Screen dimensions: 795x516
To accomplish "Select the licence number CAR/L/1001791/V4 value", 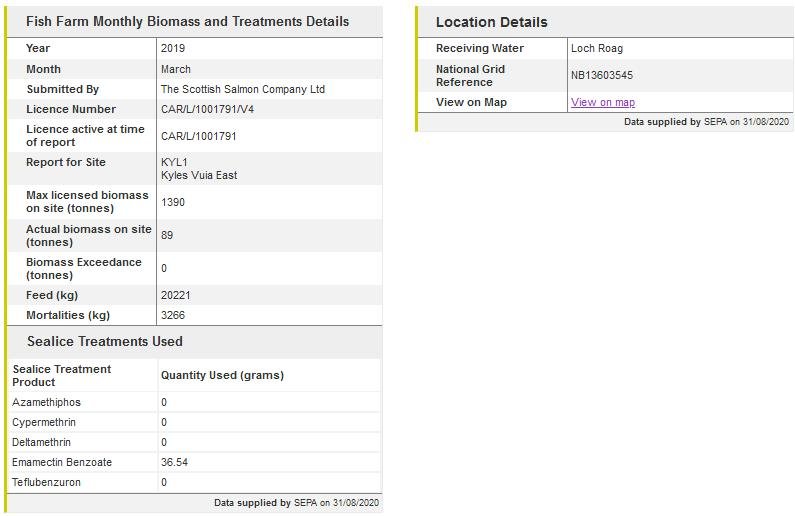I will pos(207,109).
